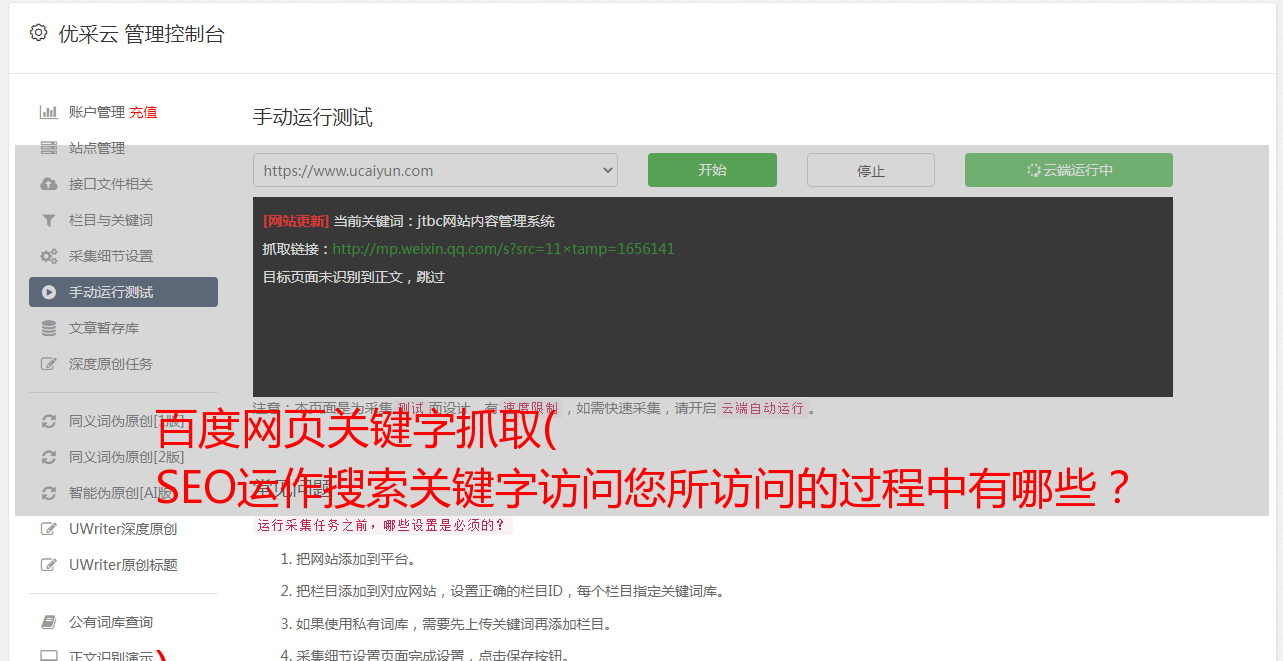The image size is (1283, 661).
Task: Click the 速度限制 highlighted text
Action: 530,408
